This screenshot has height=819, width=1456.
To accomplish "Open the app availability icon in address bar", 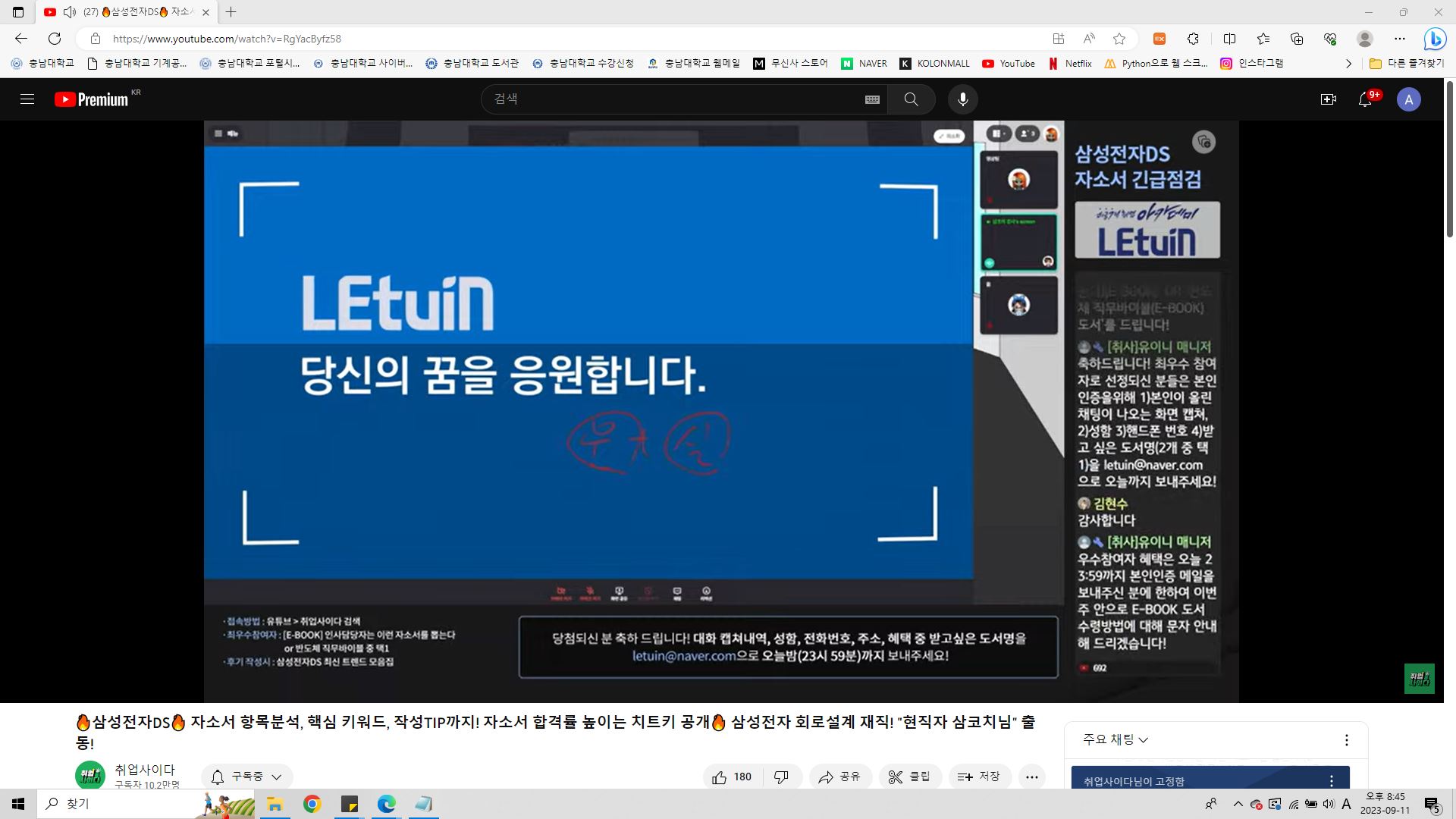I will pos(1059,39).
